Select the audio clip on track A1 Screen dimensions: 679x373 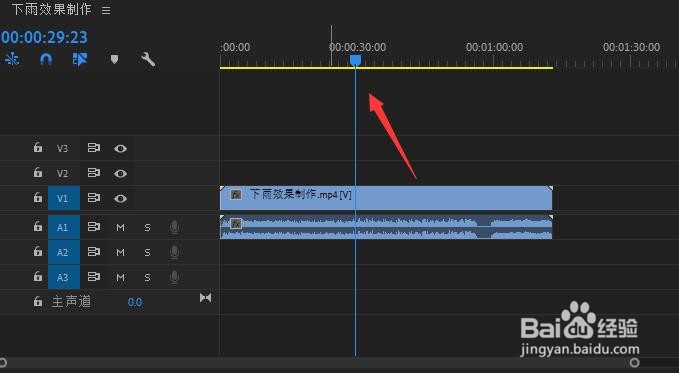click(386, 227)
